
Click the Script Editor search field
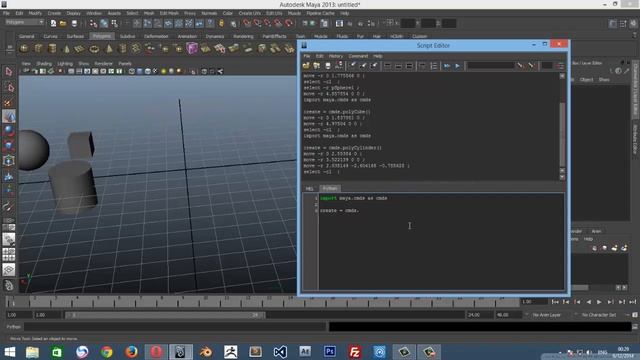[491, 66]
